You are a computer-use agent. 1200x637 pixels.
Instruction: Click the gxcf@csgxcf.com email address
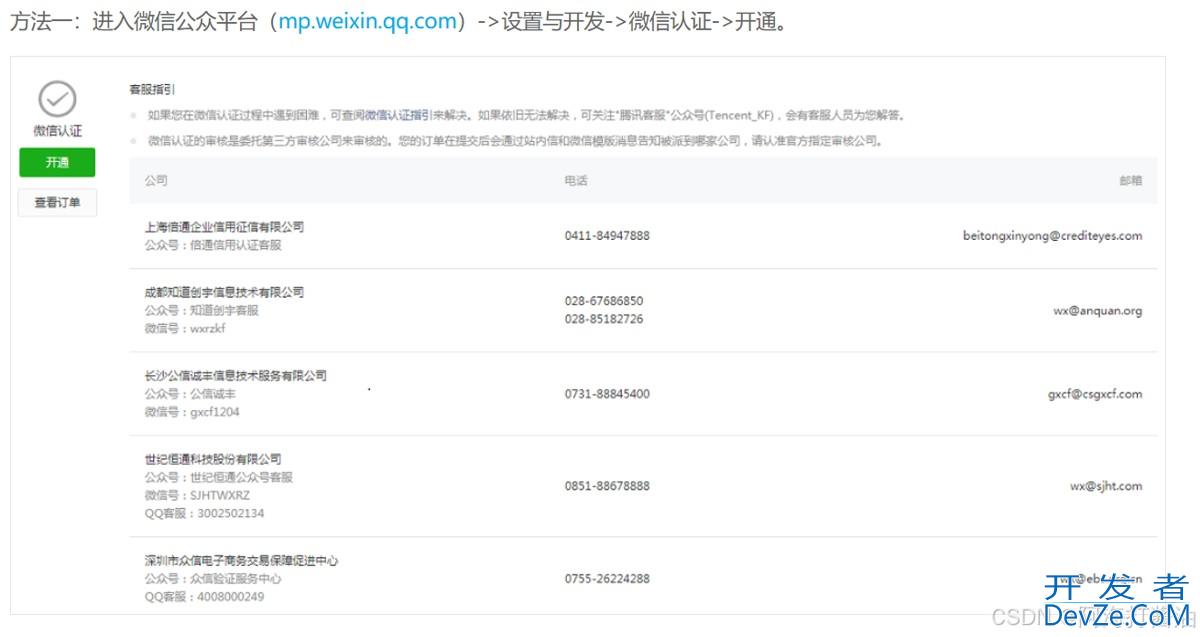(x=1094, y=394)
